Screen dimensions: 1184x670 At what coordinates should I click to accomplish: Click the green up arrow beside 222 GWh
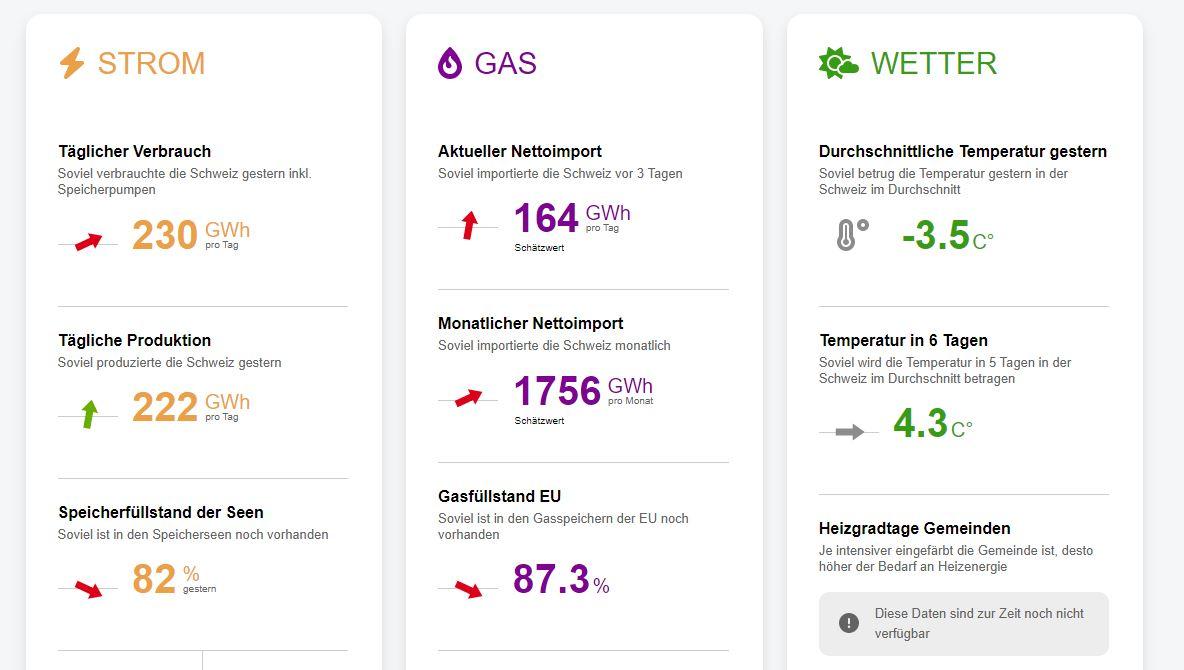pos(90,414)
